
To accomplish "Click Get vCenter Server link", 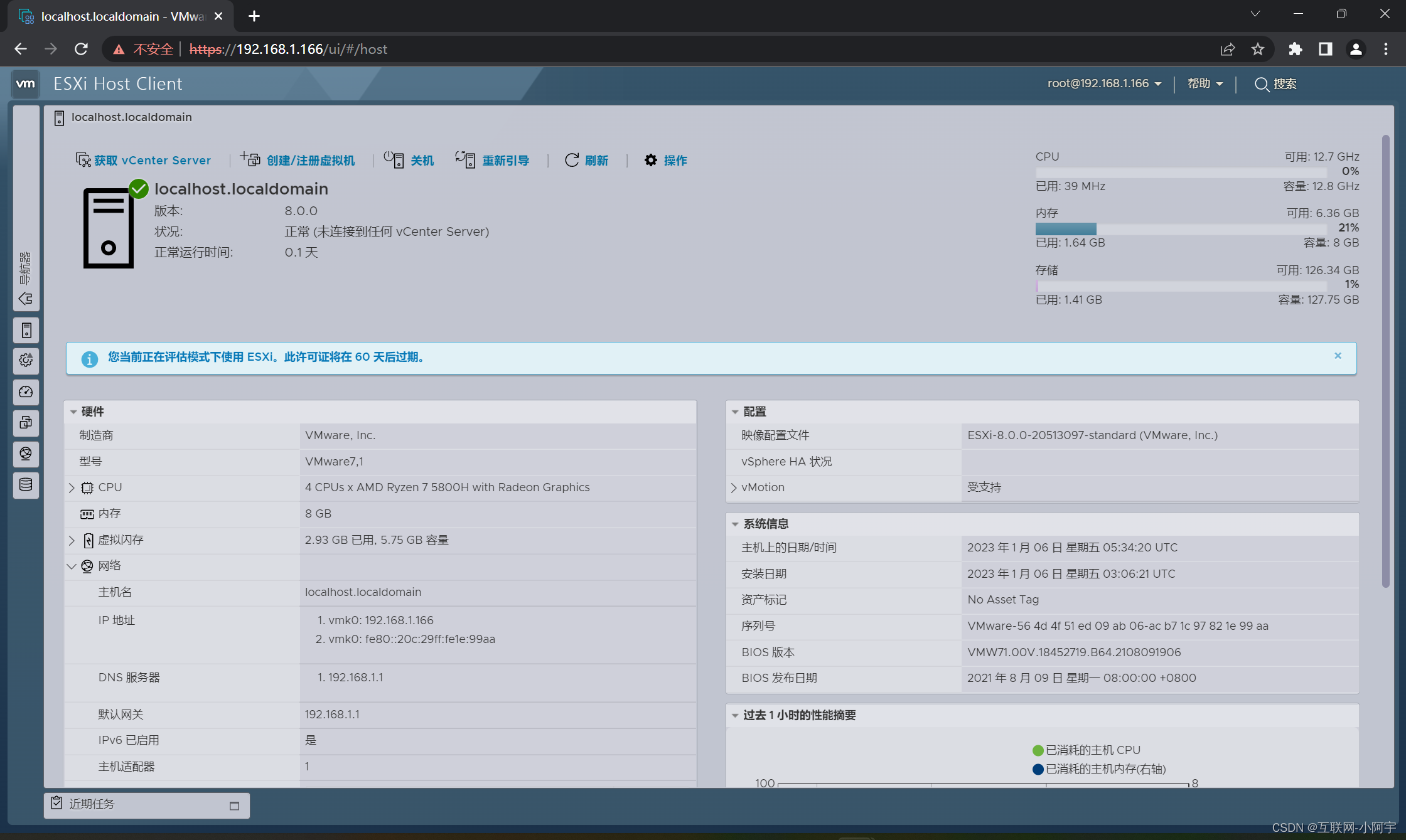I will coord(144,161).
